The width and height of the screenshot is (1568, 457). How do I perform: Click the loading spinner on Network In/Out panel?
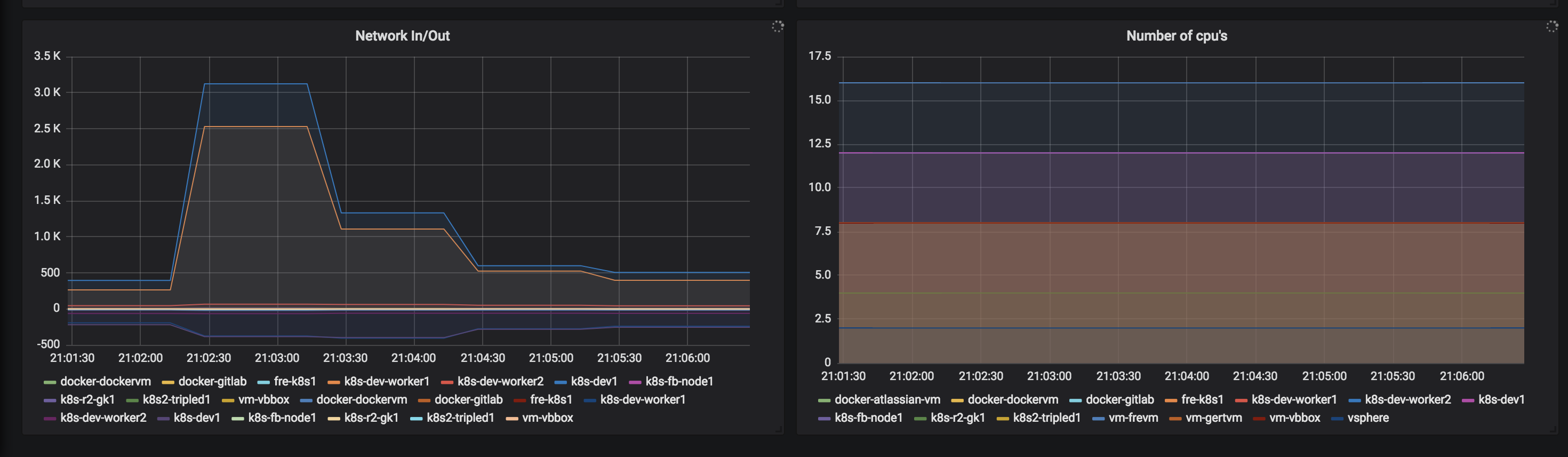[778, 26]
